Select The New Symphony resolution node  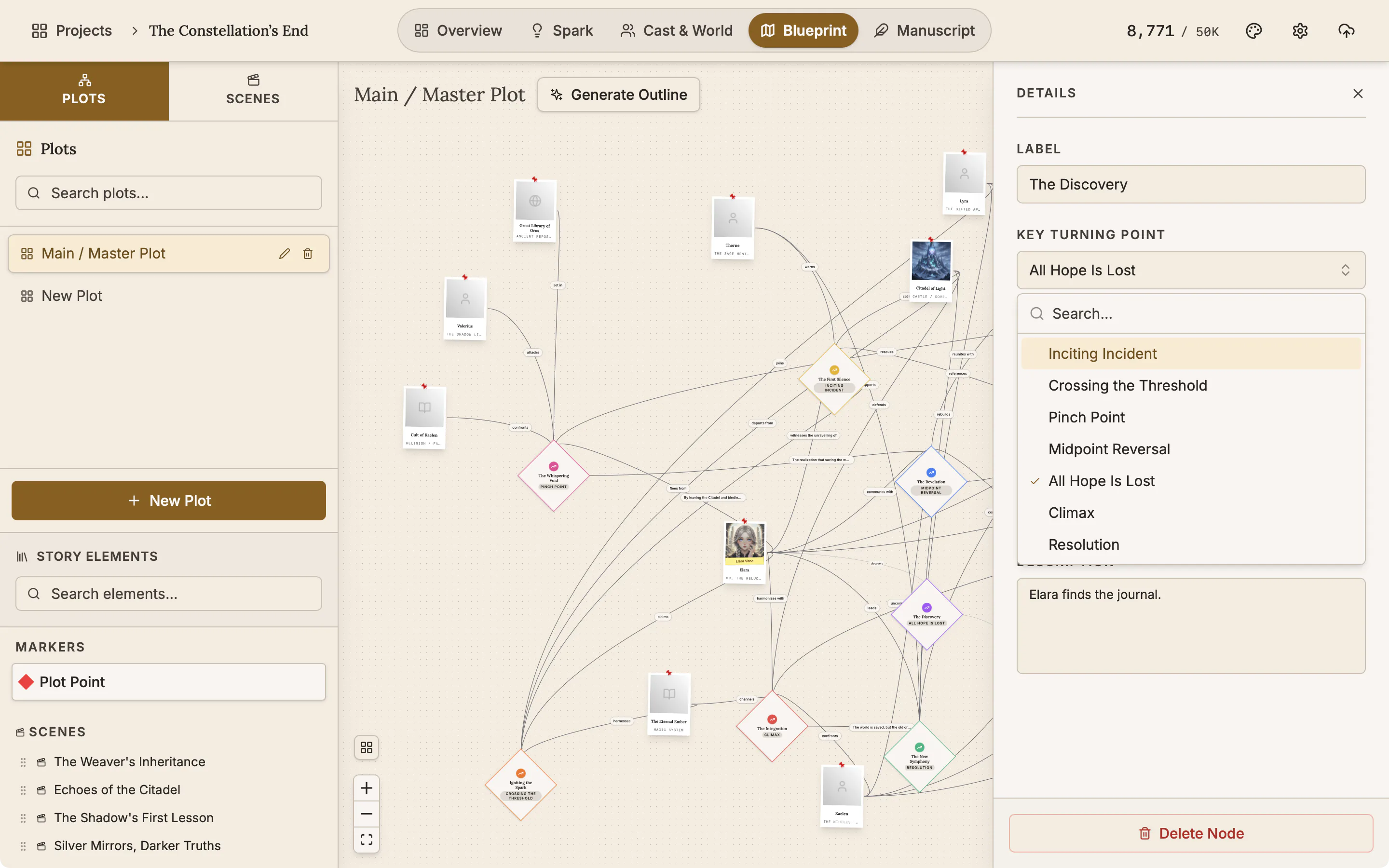920,756
